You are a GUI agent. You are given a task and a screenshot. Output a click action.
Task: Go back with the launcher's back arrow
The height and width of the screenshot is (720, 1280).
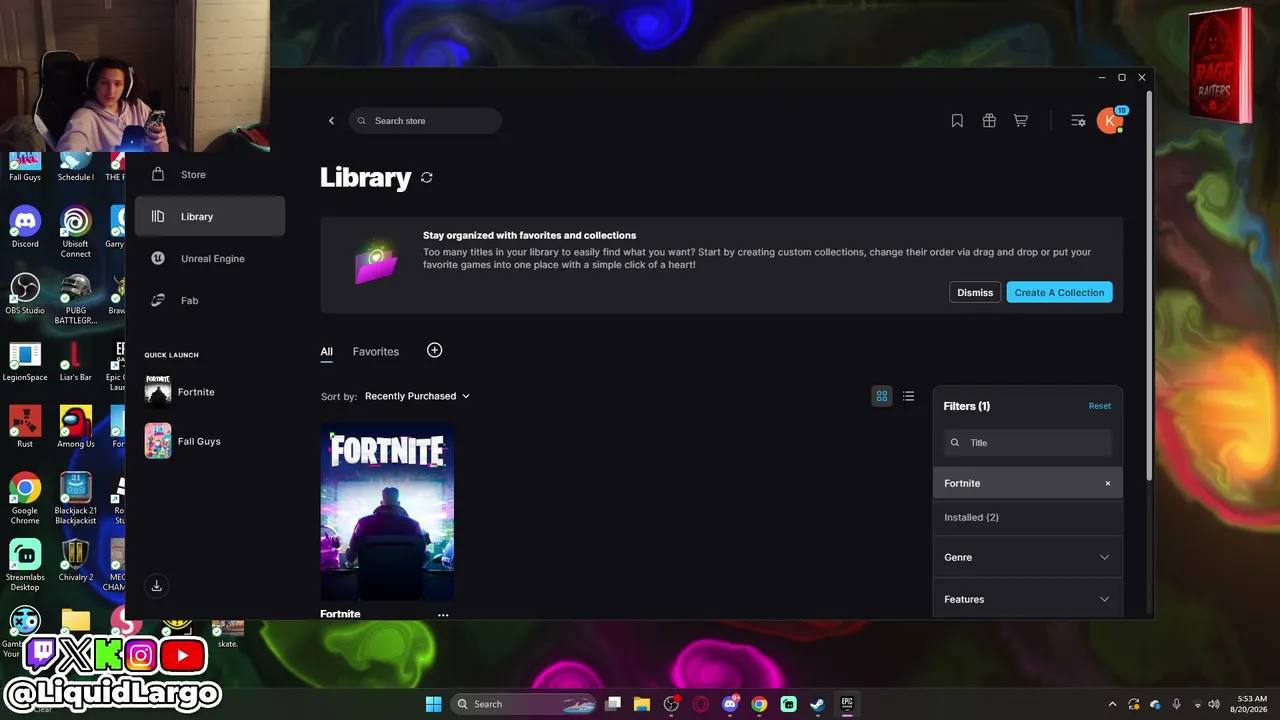(331, 121)
